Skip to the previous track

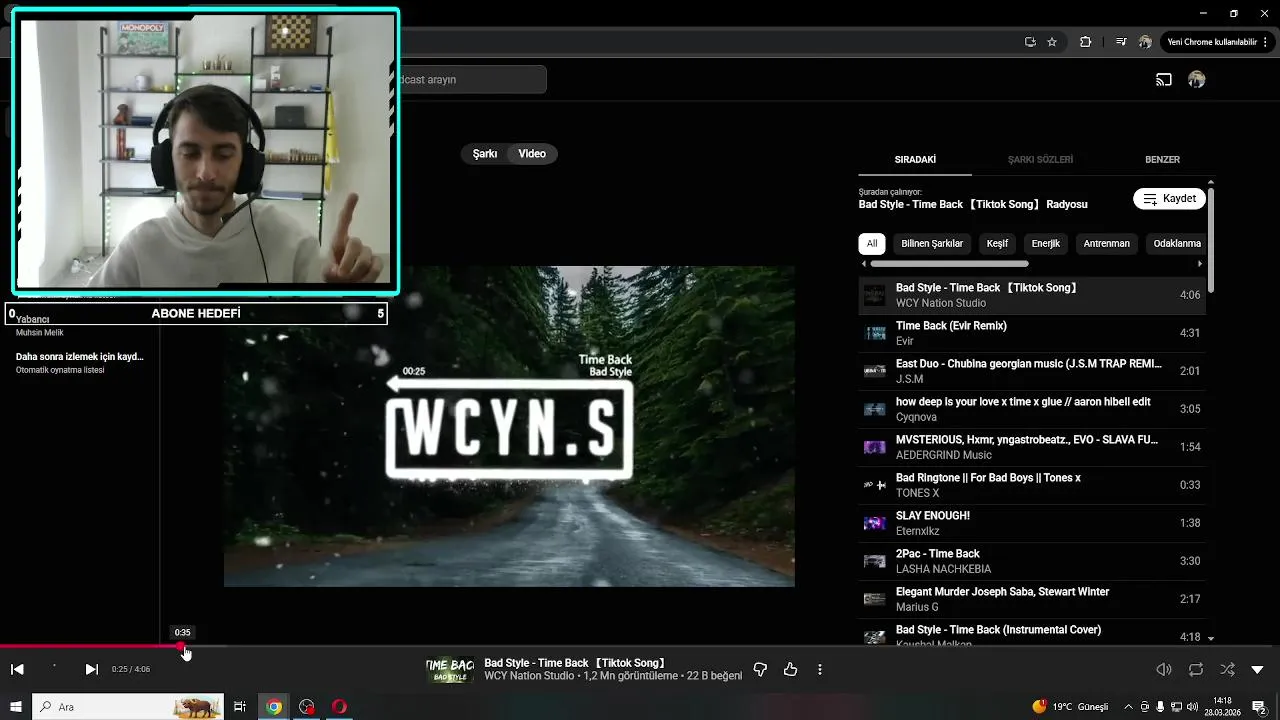pyautogui.click(x=17, y=669)
